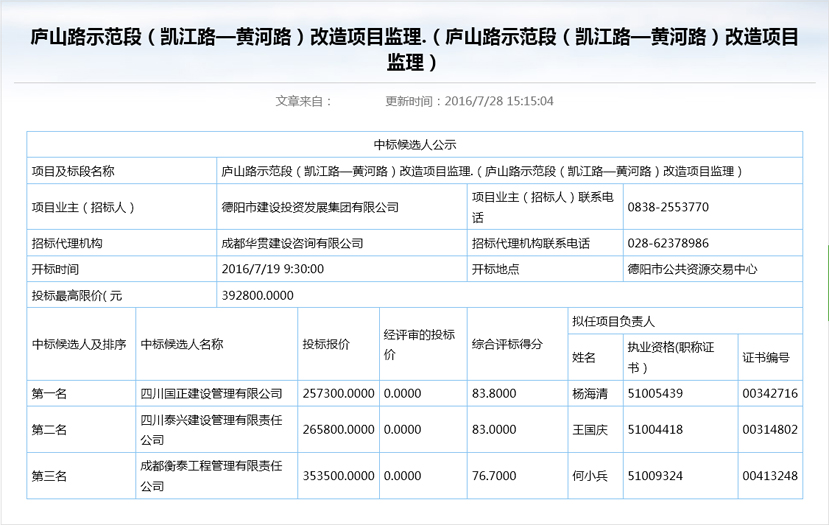This screenshot has width=829, height=525.
Task: Select second candidate 四川泰兴建设管理有限责任公司
Action: pyautogui.click(x=212, y=429)
